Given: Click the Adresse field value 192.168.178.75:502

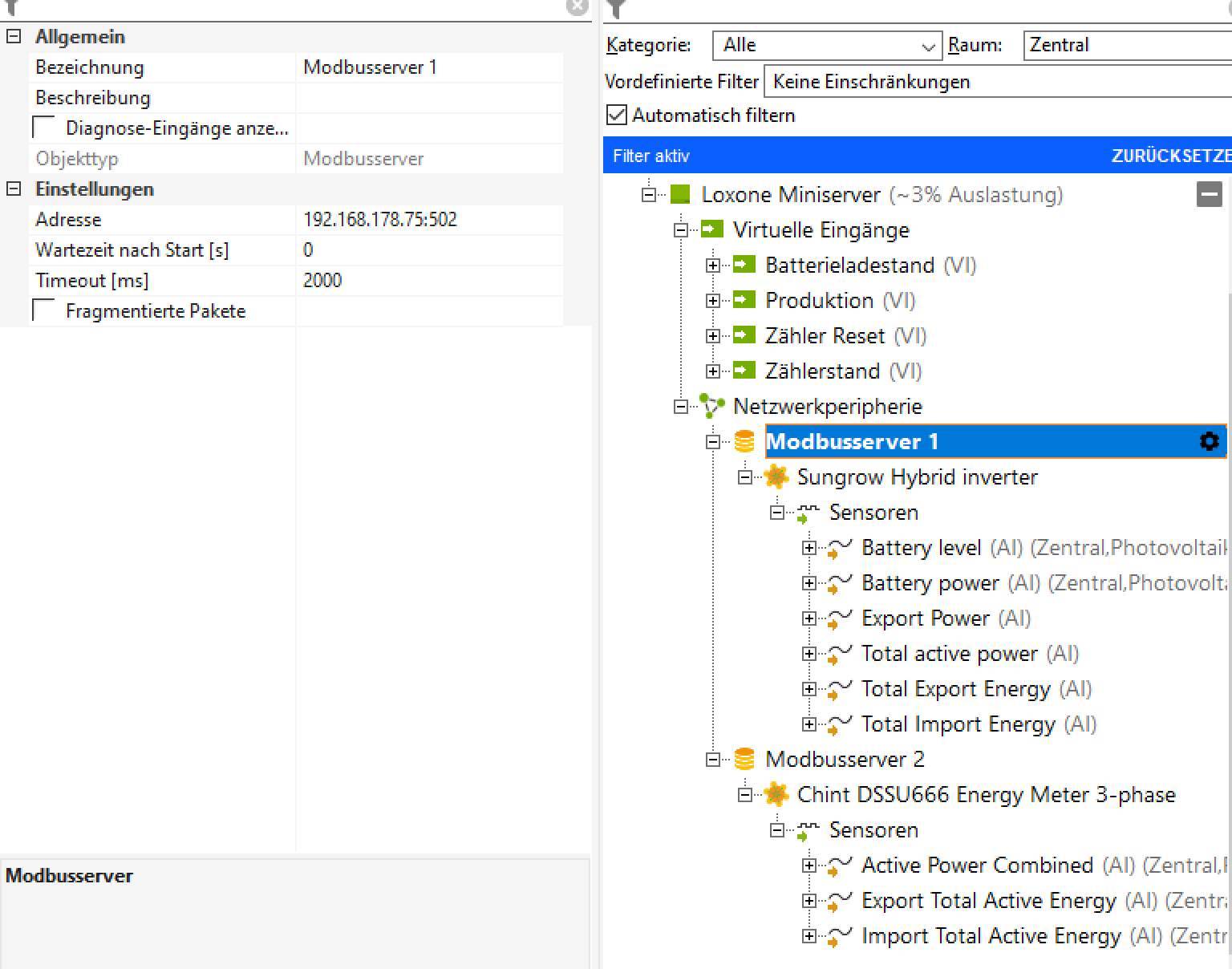Looking at the screenshot, I should point(380,220).
